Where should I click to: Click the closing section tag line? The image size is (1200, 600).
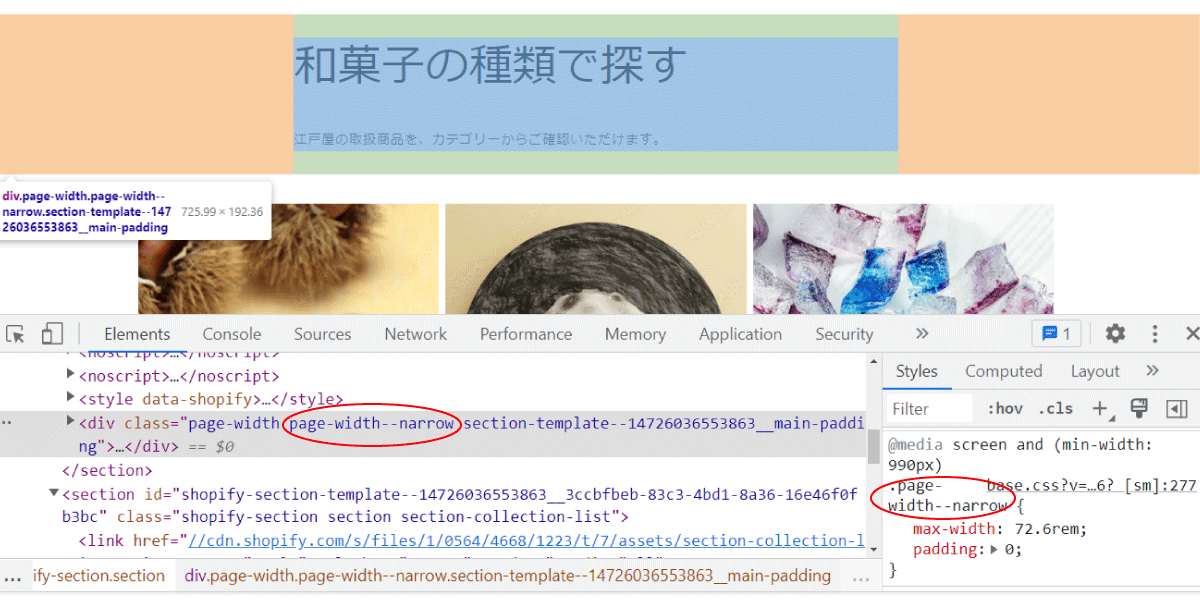(x=107, y=470)
